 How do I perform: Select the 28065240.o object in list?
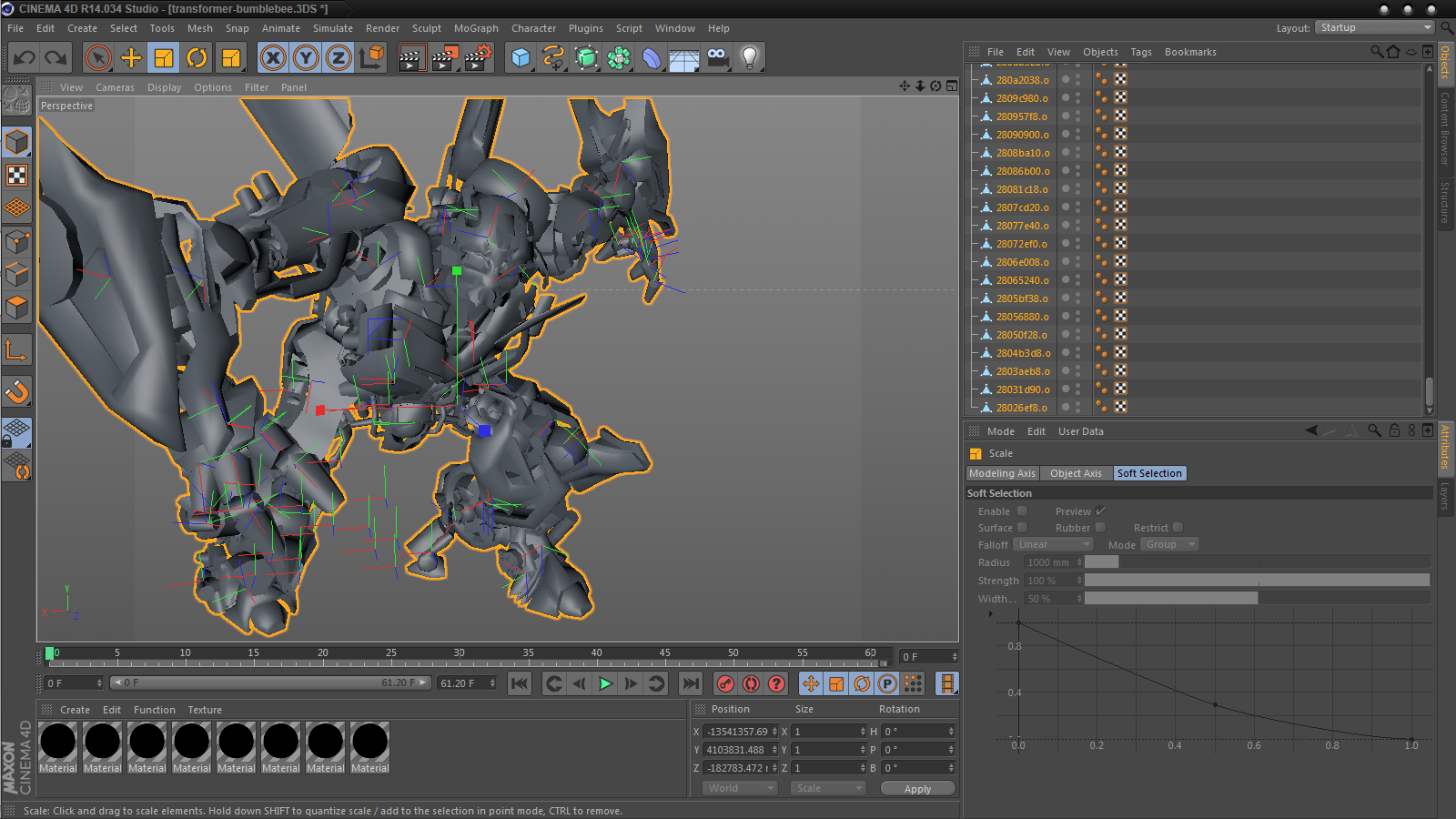(x=1022, y=280)
